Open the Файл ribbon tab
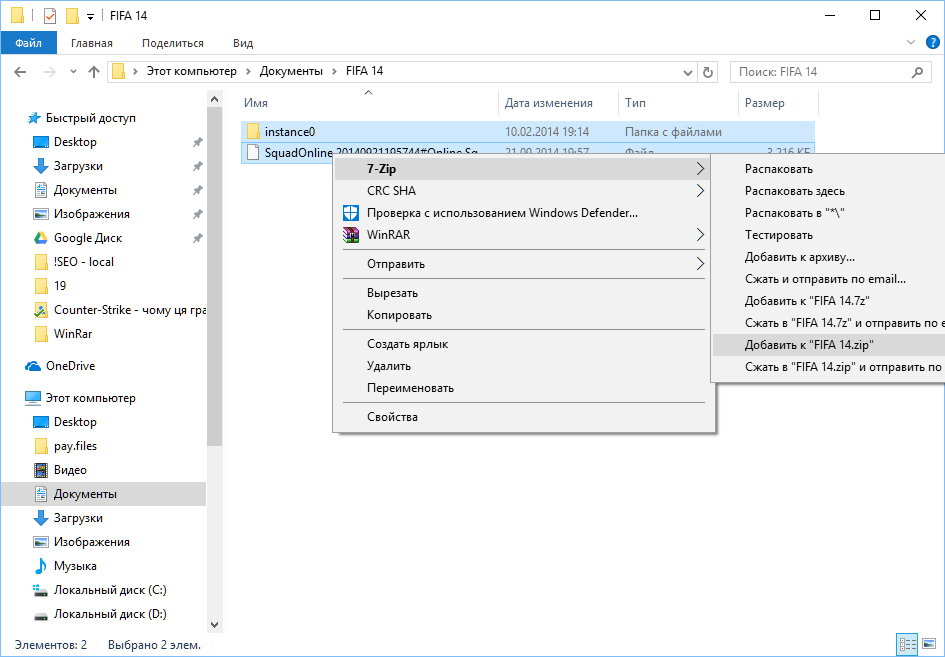The height and width of the screenshot is (657, 945). pos(28,43)
